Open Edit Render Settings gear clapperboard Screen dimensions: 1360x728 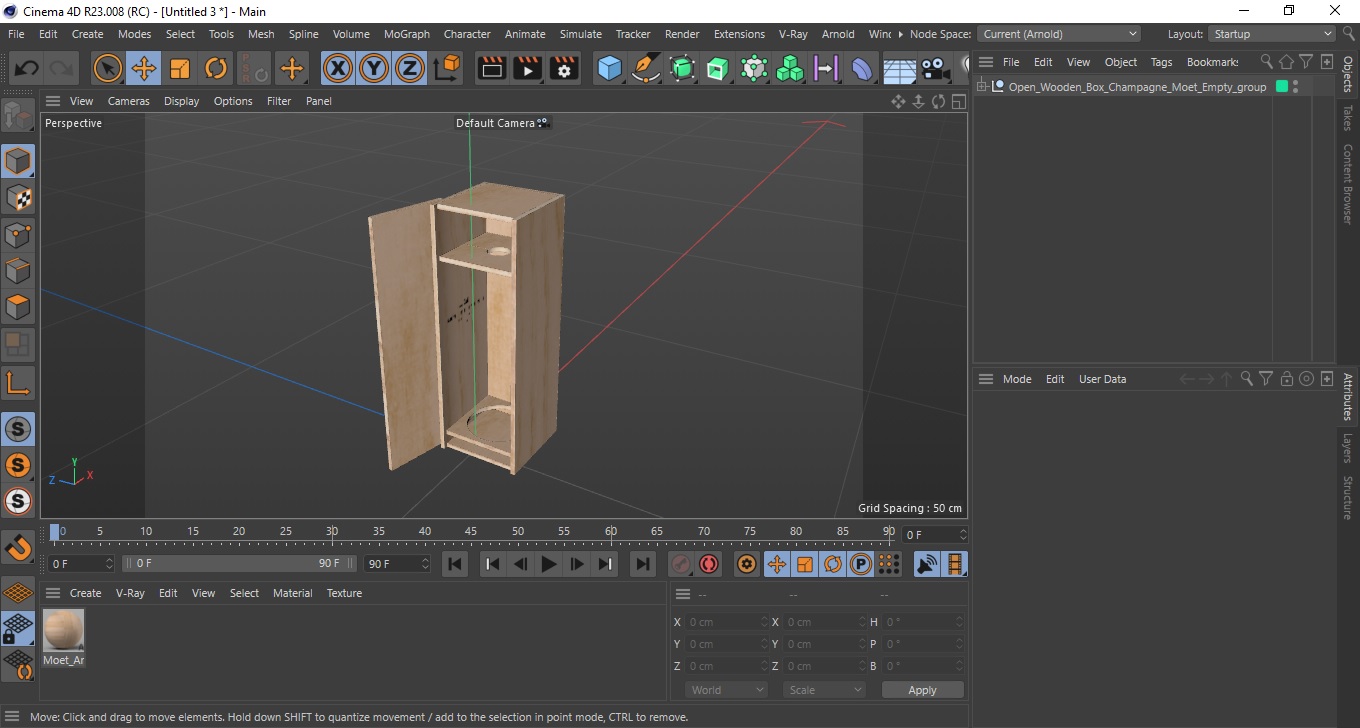[564, 69]
